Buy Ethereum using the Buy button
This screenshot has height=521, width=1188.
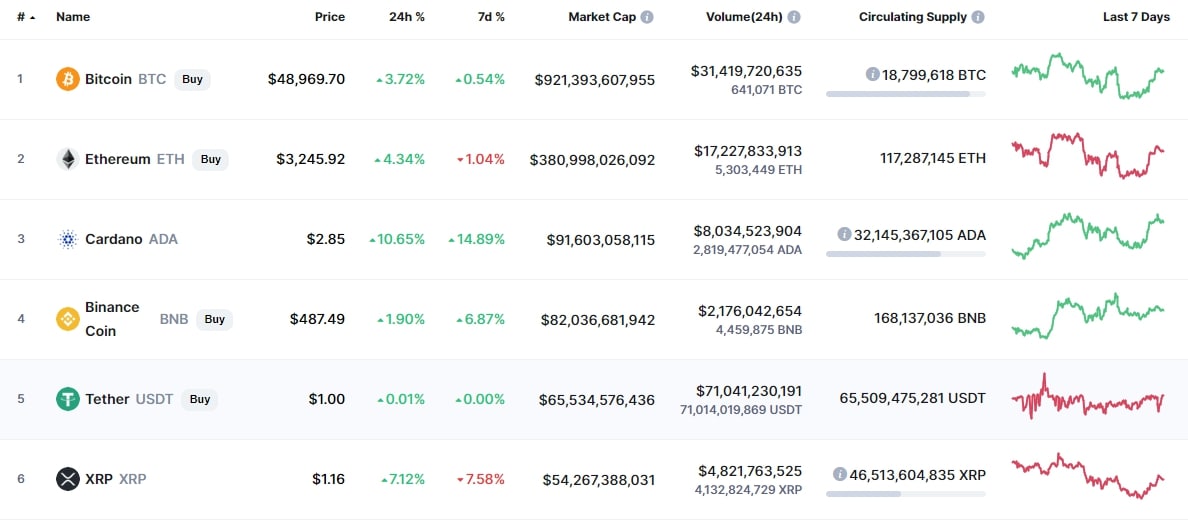[x=211, y=159]
